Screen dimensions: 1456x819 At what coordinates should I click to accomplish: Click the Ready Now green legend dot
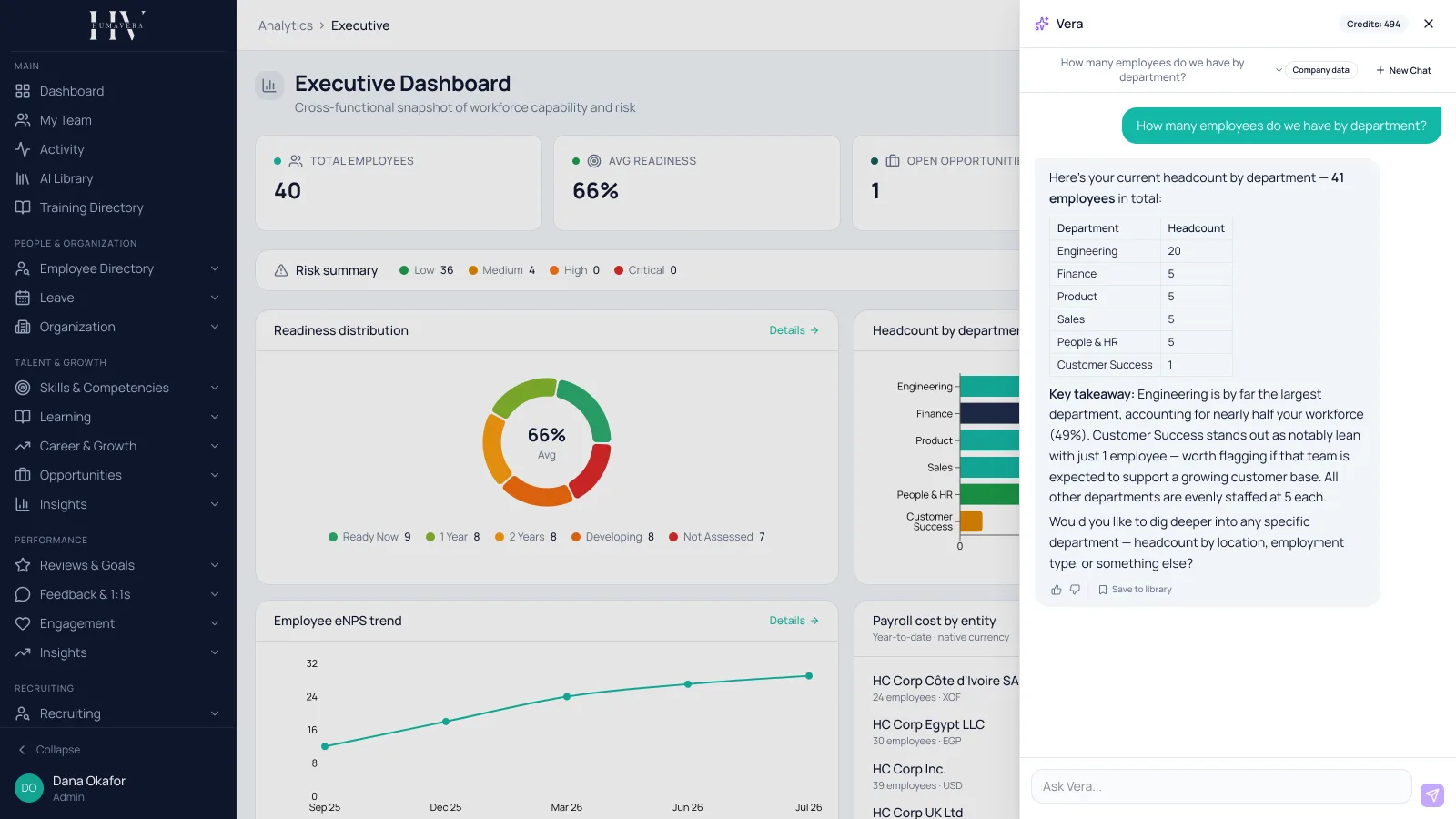pyautogui.click(x=333, y=537)
